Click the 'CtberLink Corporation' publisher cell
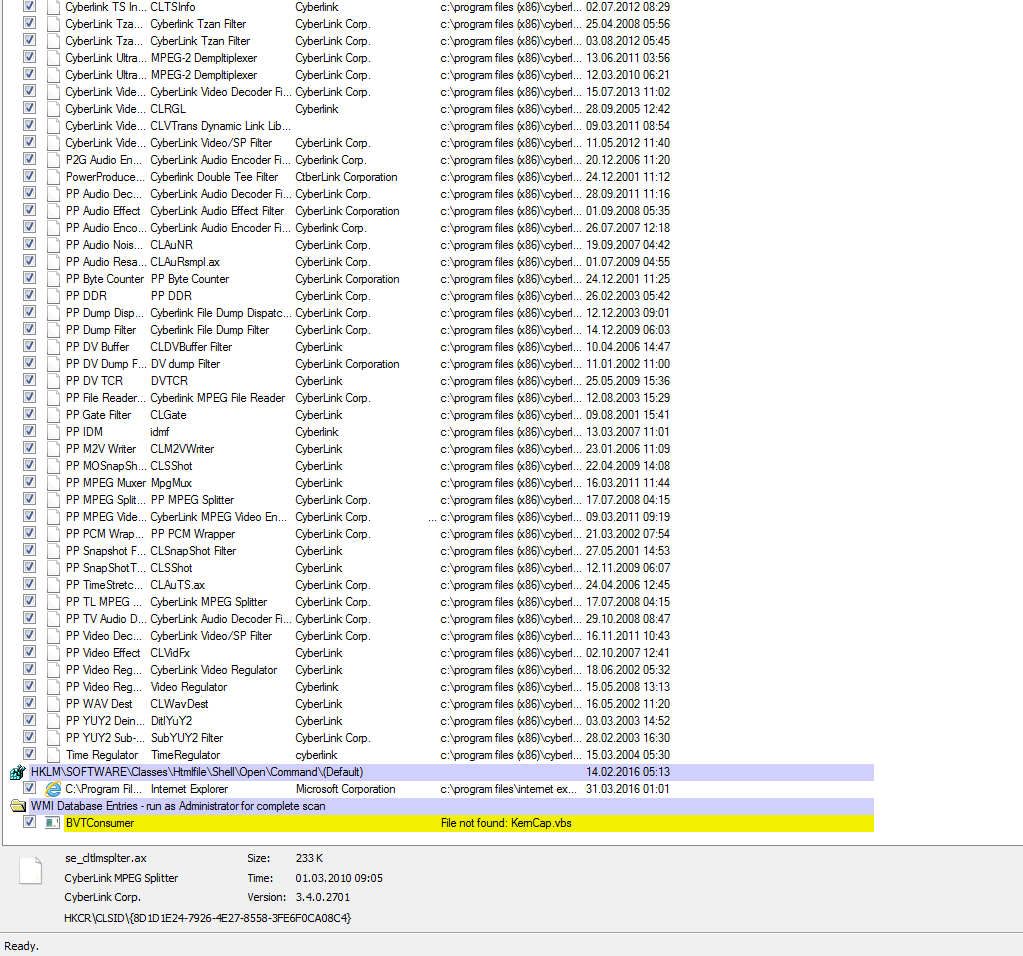The height and width of the screenshot is (956, 1023). tap(346, 177)
